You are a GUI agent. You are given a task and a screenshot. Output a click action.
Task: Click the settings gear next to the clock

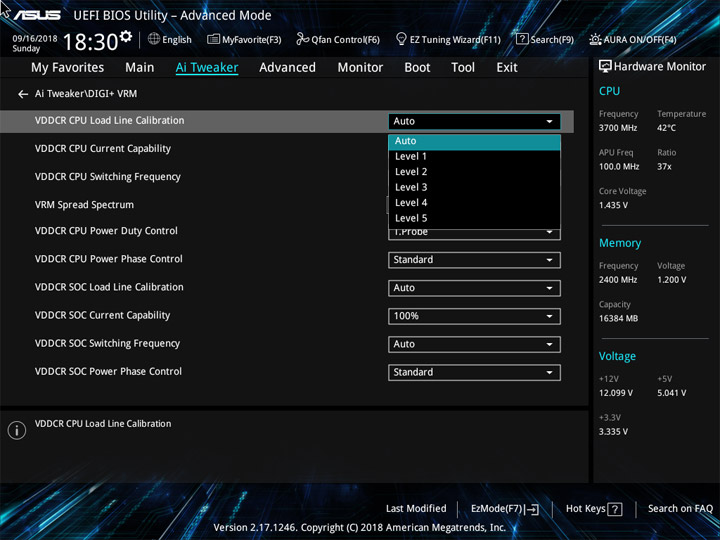[x=125, y=36]
